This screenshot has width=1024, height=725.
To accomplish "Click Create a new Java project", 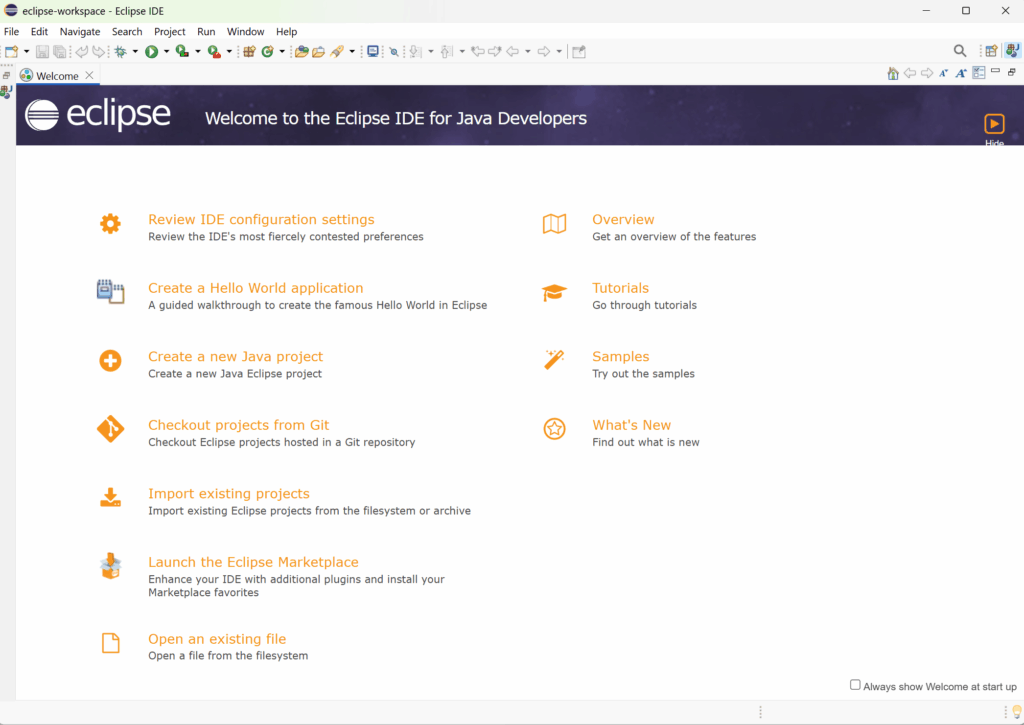I will coord(235,357).
